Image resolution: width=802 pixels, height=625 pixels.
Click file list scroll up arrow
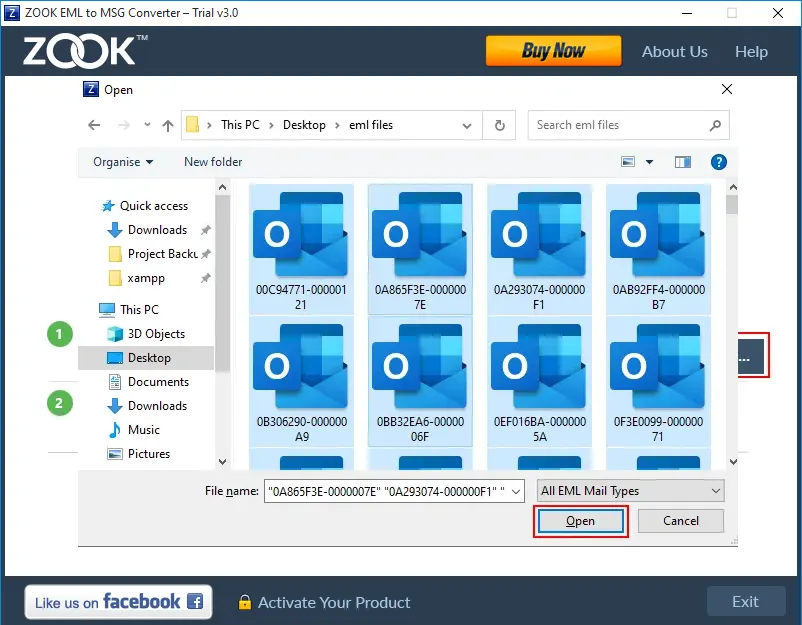click(732, 187)
